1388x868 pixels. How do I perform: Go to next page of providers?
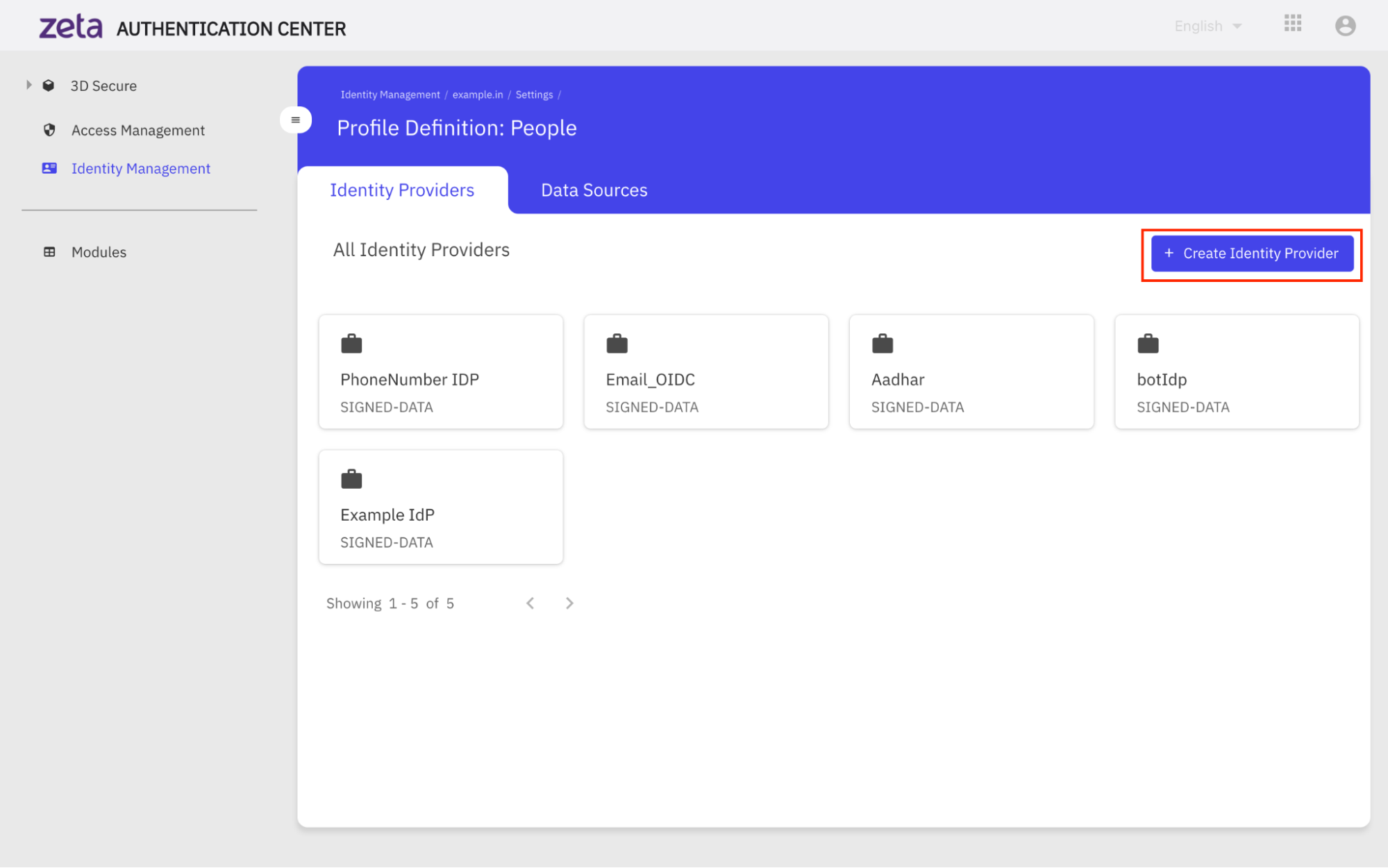click(569, 603)
